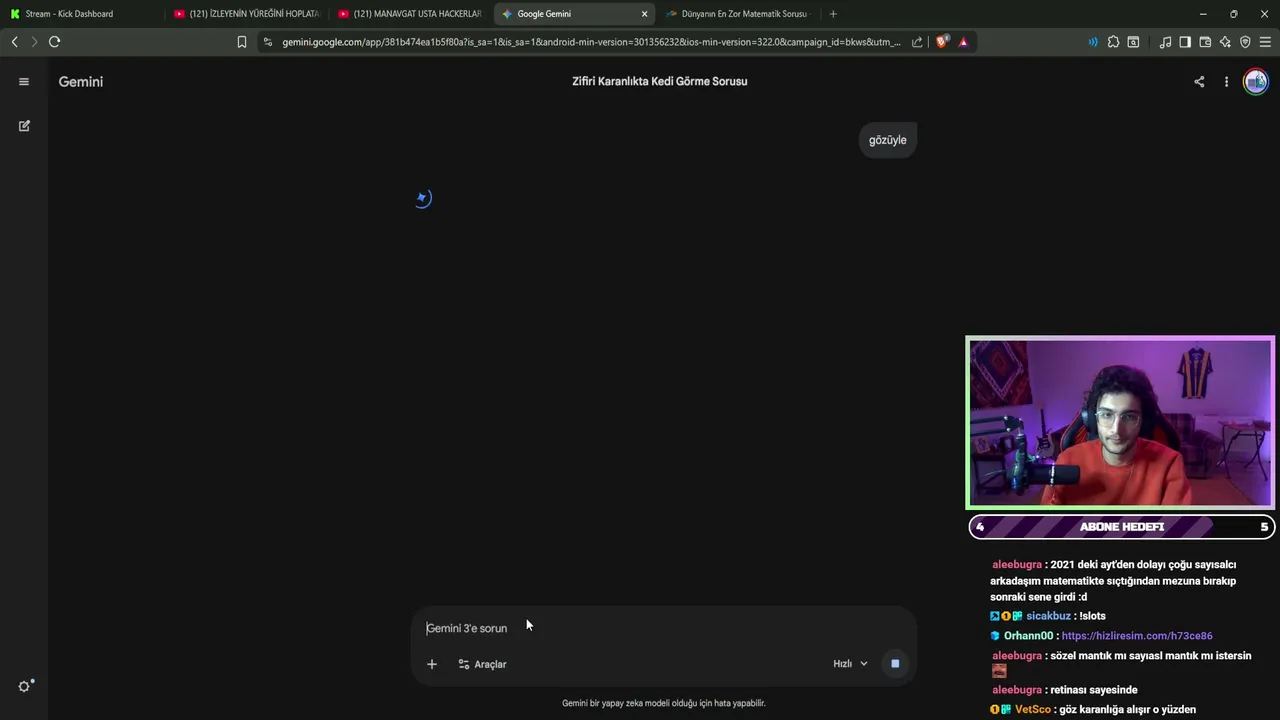Share the page link from the address bar
The image size is (1280, 720).
tap(917, 42)
